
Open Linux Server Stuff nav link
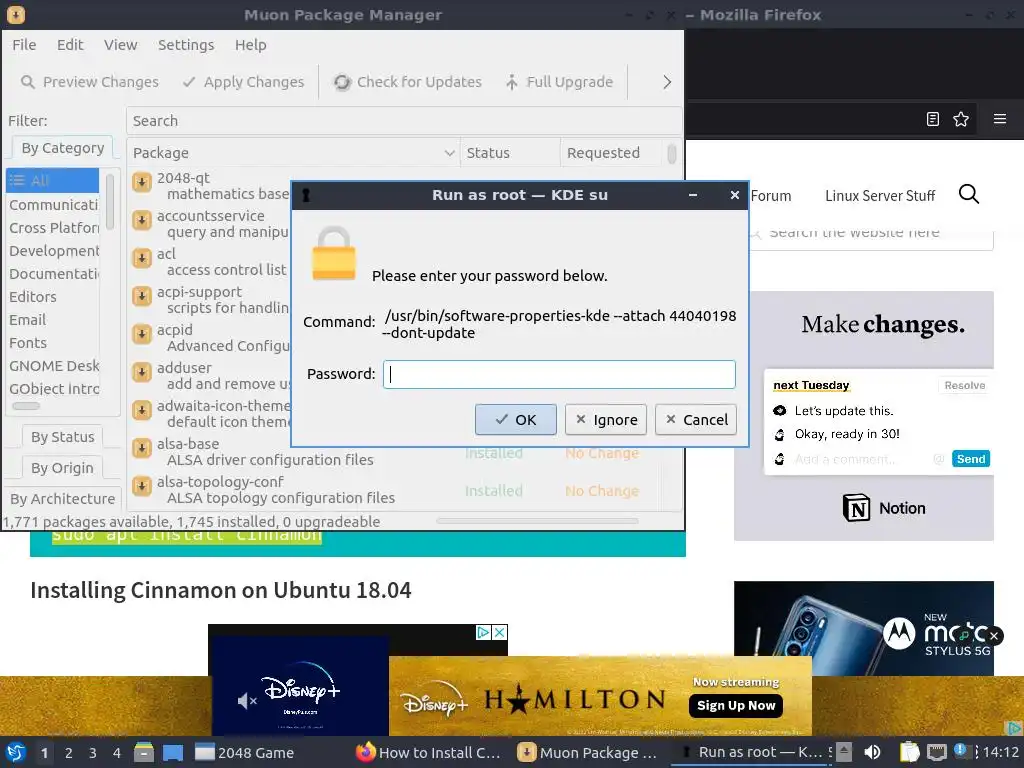click(880, 196)
